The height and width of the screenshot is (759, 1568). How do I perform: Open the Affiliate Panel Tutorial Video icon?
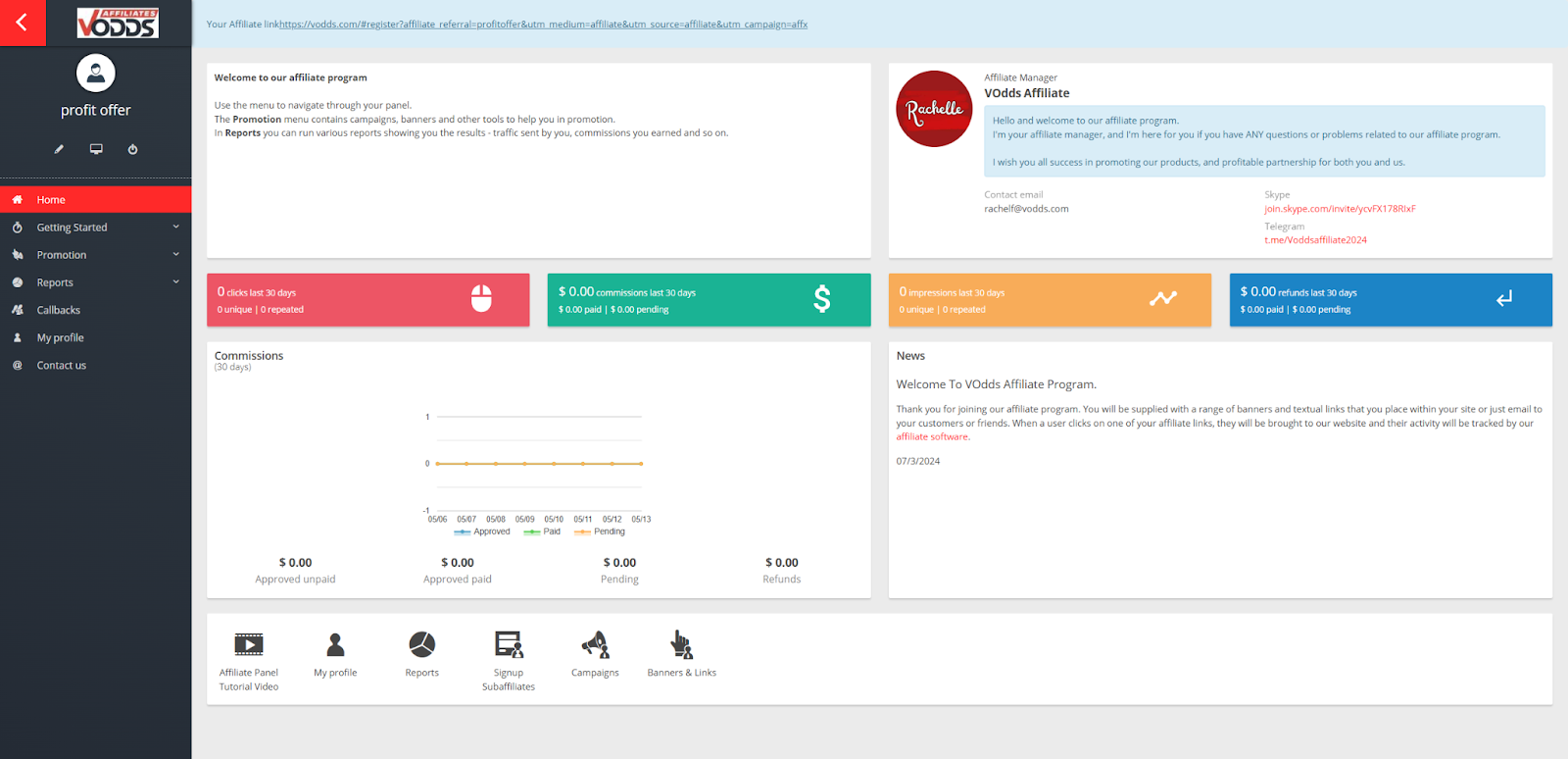tap(249, 644)
